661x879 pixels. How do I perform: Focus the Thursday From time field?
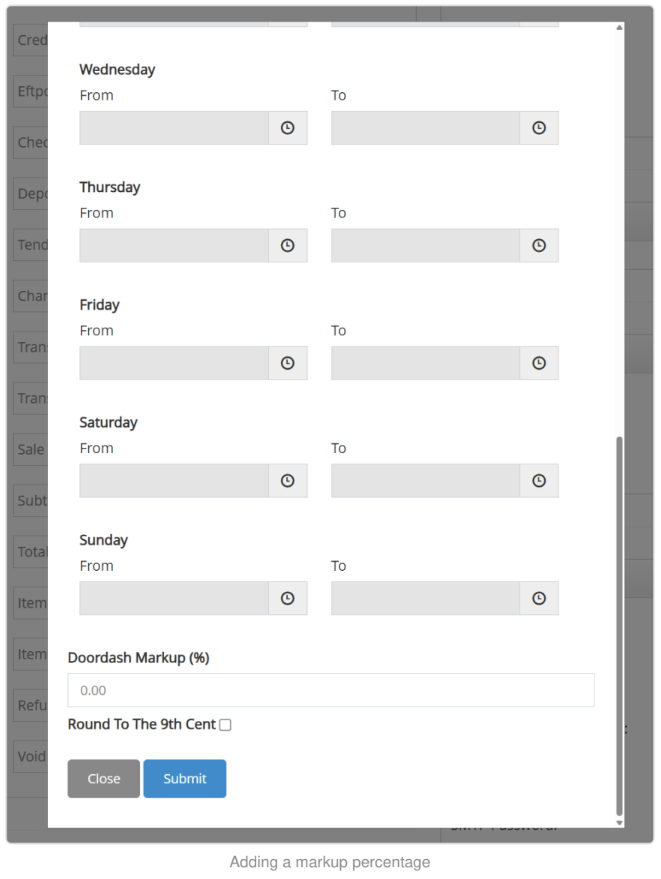(174, 246)
